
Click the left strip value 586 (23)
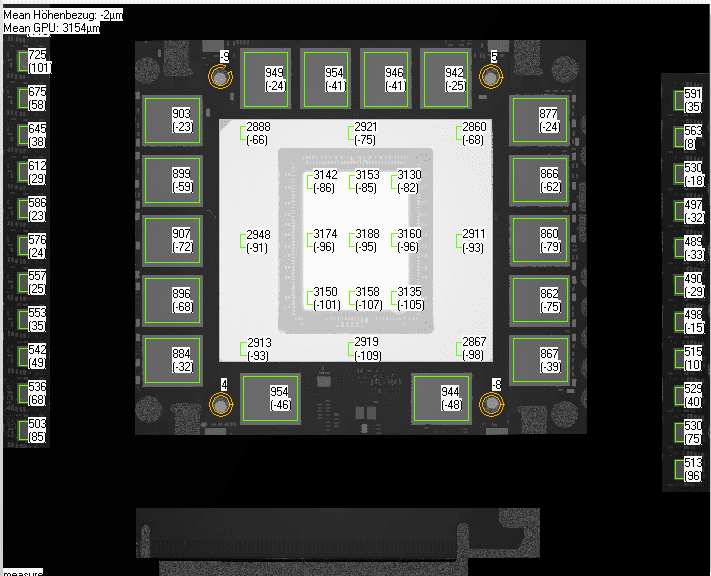pyautogui.click(x=37, y=209)
